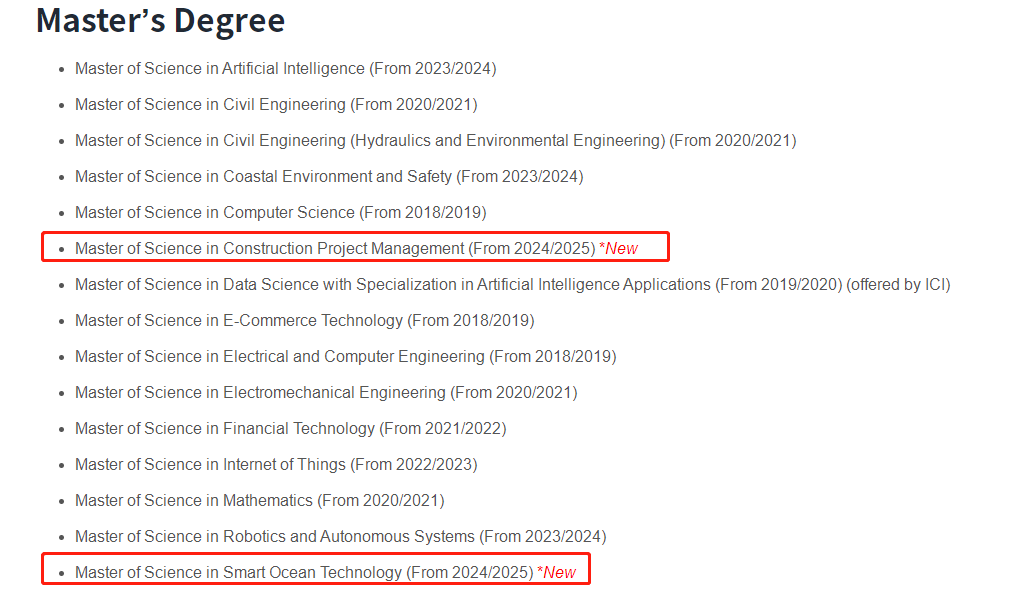Click Master of Science in Construction Project Management
The image size is (1012, 589).
point(270,249)
